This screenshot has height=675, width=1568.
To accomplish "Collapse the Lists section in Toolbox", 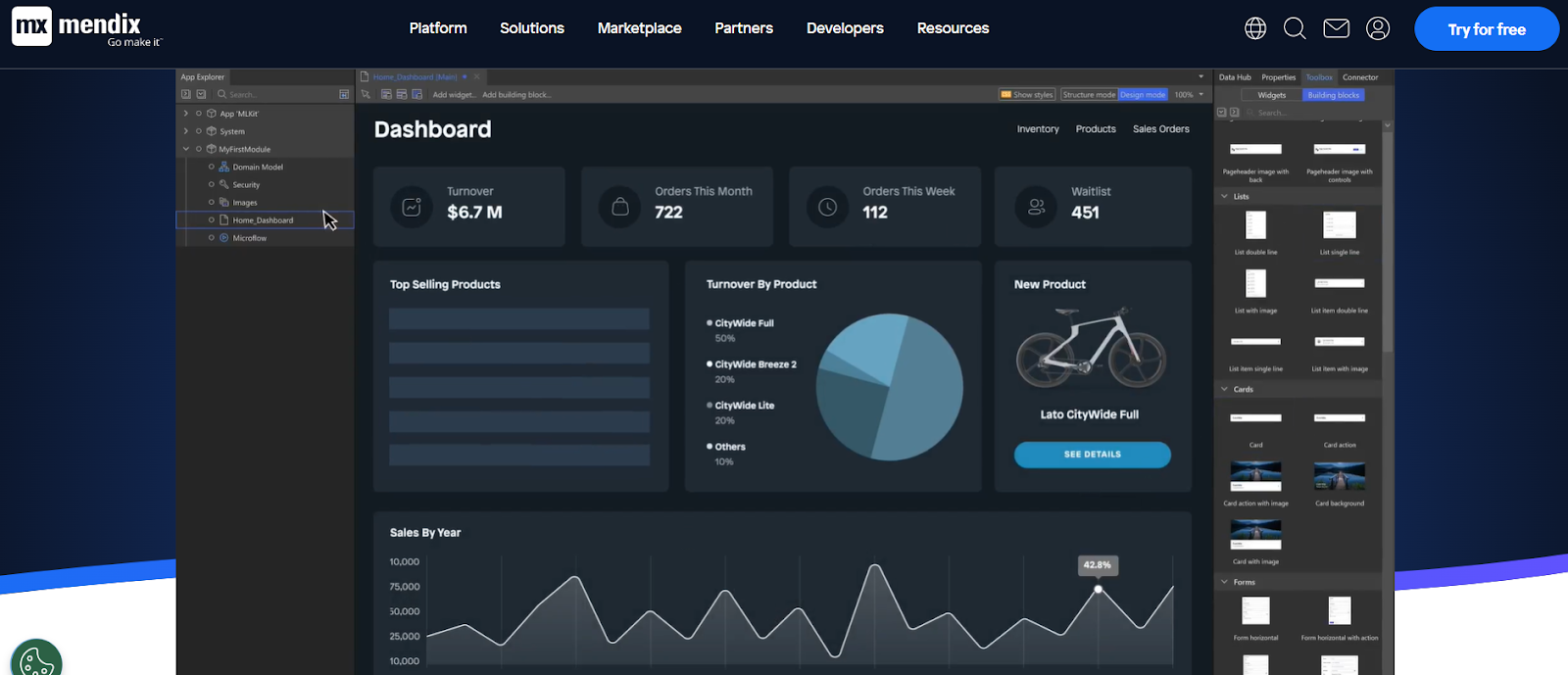I will click(x=1224, y=196).
